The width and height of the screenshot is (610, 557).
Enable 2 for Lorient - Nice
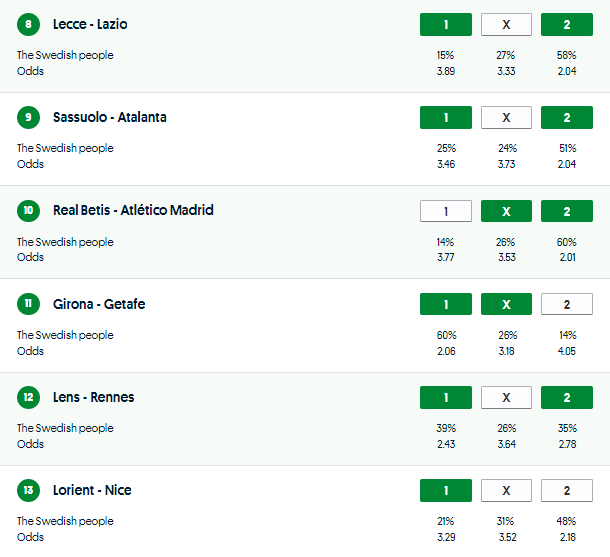click(x=567, y=490)
